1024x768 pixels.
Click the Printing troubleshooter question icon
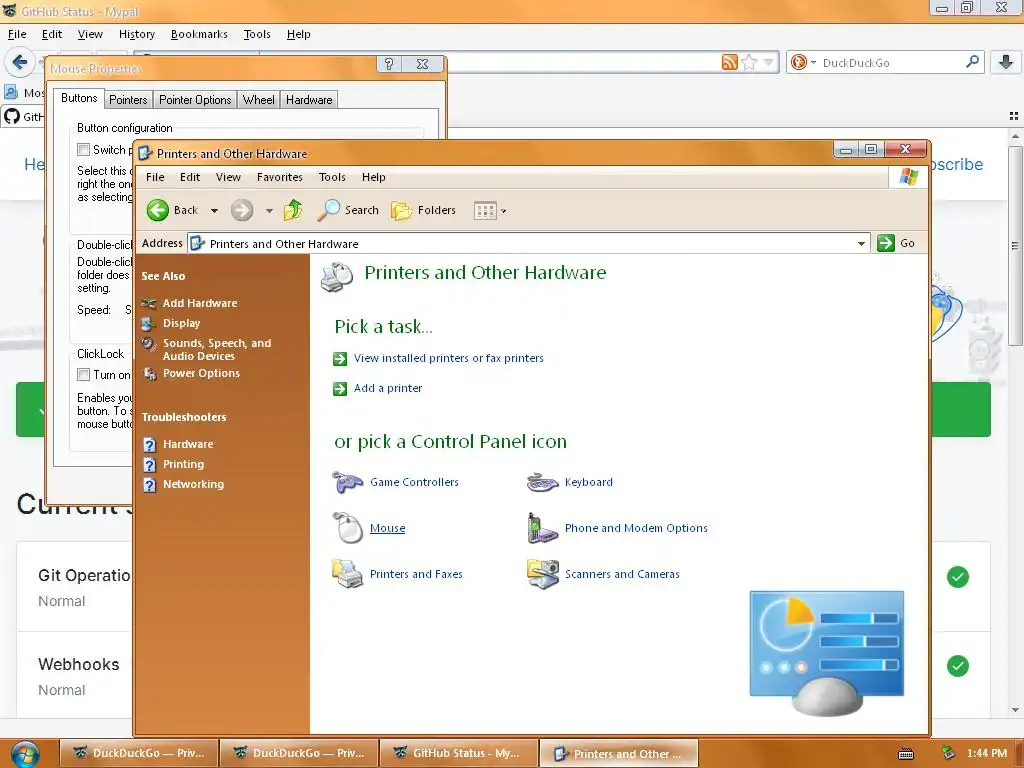[150, 465]
